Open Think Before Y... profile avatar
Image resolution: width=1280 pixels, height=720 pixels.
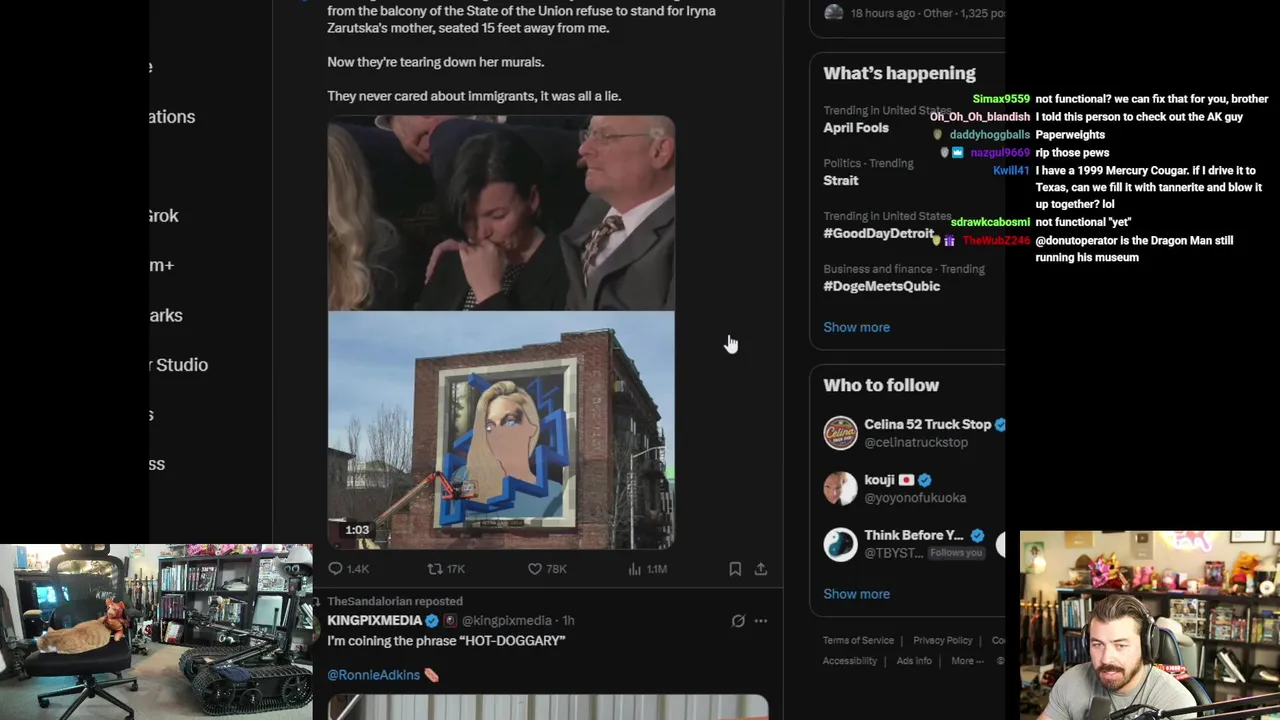[x=841, y=544]
